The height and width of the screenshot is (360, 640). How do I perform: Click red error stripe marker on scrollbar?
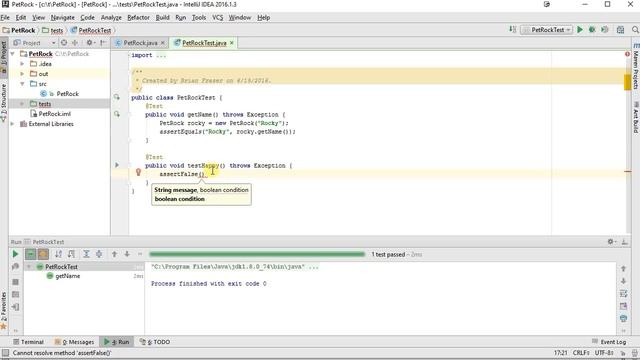click(x=628, y=171)
